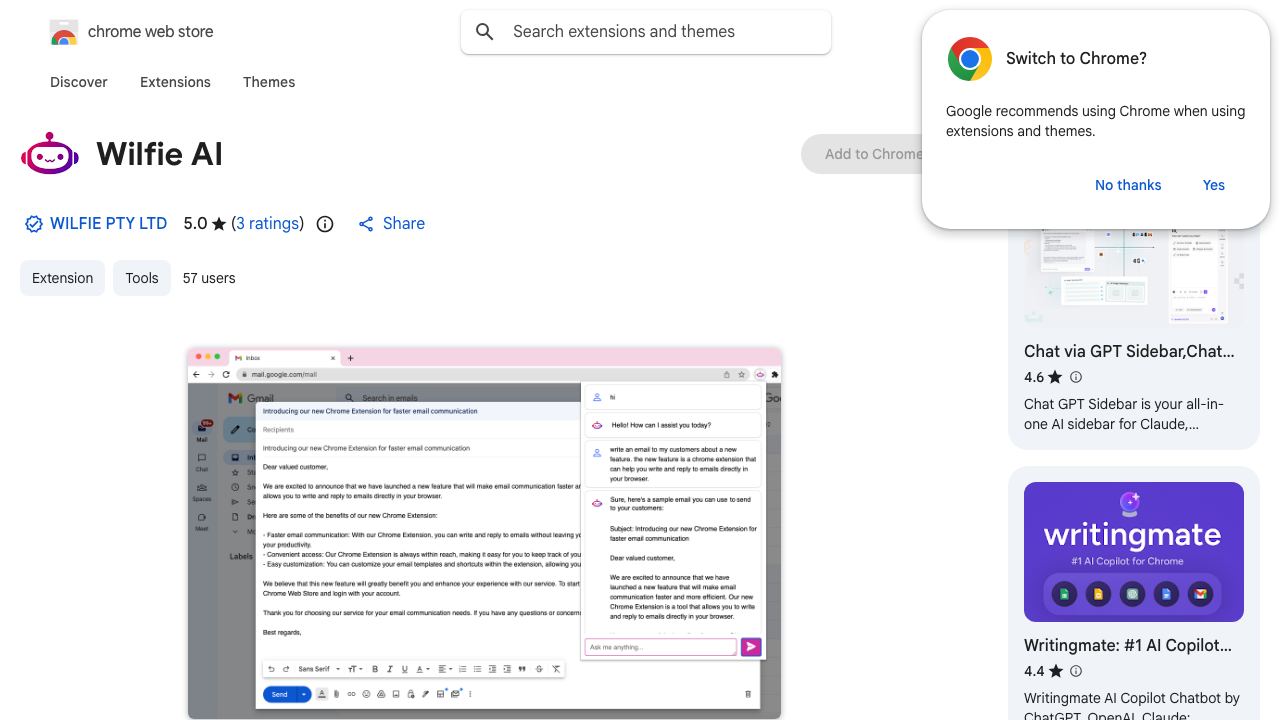1280x720 pixels.
Task: Click the Chrome Web Store logo
Action: pyautogui.click(x=64, y=33)
